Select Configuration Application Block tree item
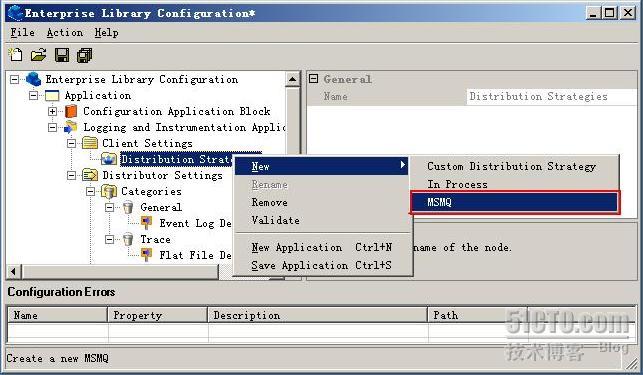Viewport: 643px width, 375px height. click(x=177, y=111)
